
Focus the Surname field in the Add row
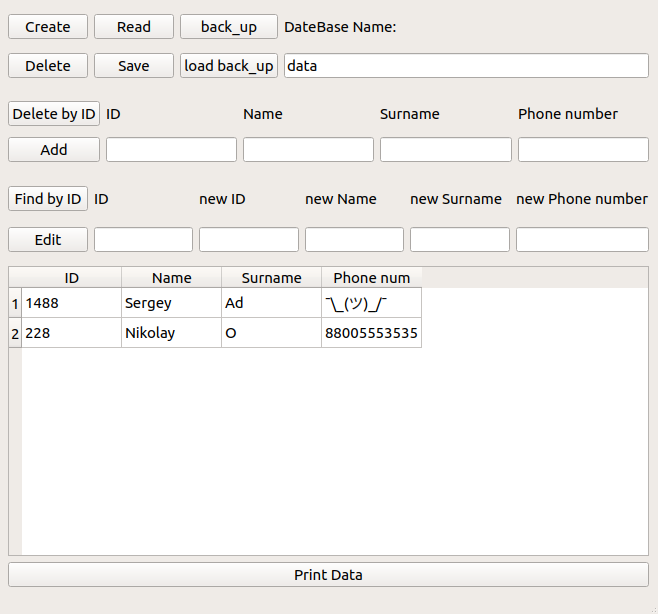coord(446,149)
